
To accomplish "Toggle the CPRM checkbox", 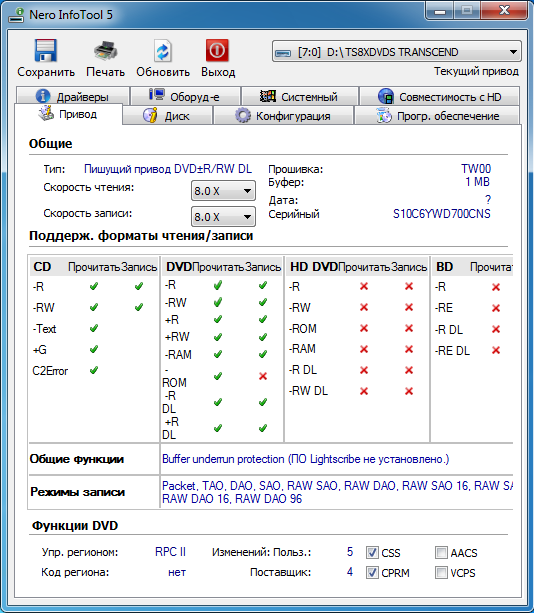I will click(x=372, y=573).
